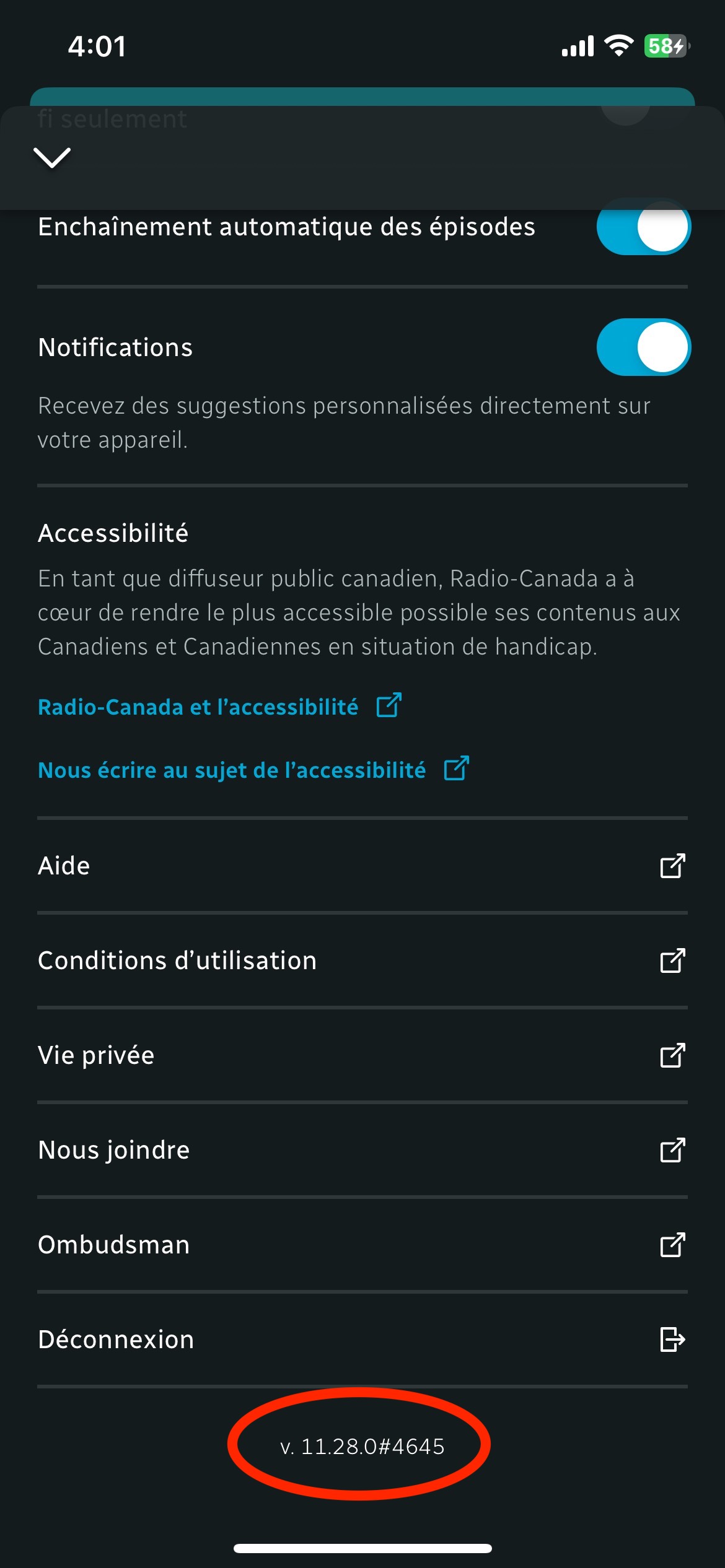725x1568 pixels.
Task: Tap the version number v. 11.28.0#4645
Action: point(362,1447)
